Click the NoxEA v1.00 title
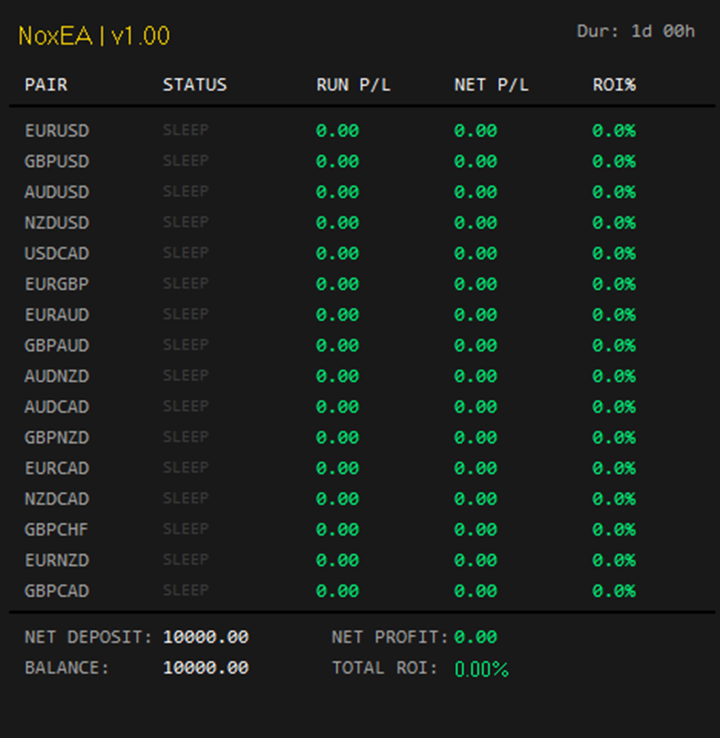The width and height of the screenshot is (720, 738). pos(94,36)
